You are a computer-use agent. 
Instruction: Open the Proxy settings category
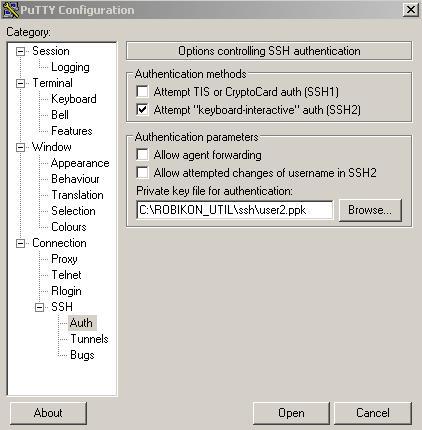(64, 259)
